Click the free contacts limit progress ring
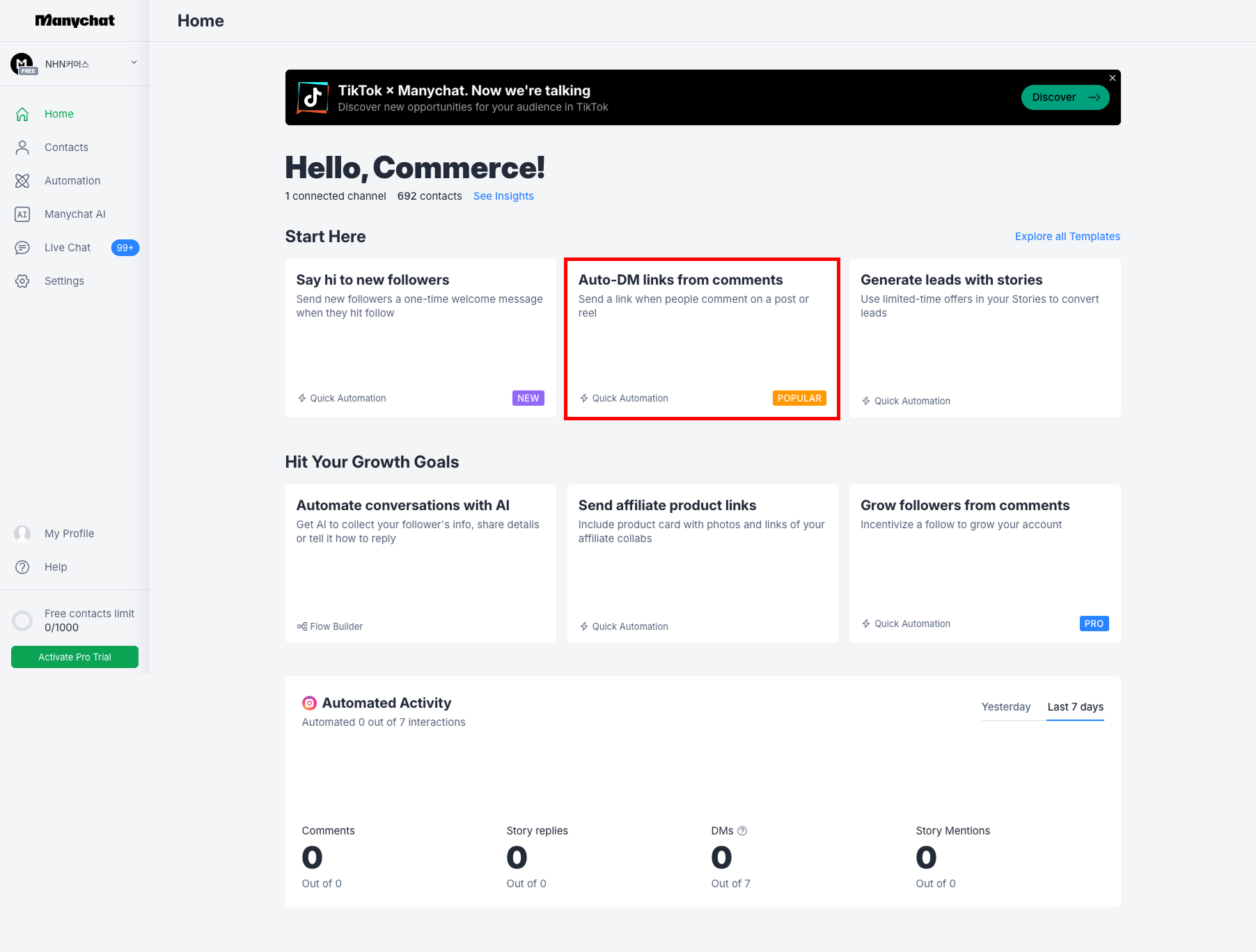This screenshot has height=952, width=1256. click(22, 621)
